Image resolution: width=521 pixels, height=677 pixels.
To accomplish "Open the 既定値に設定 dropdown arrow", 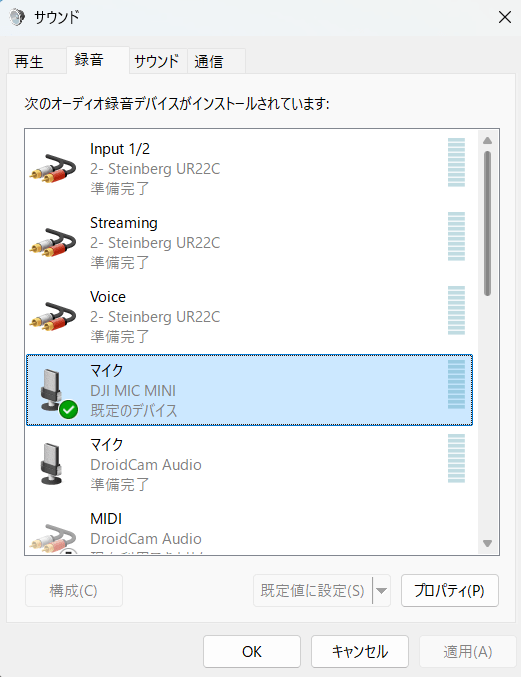I will pyautogui.click(x=381, y=590).
